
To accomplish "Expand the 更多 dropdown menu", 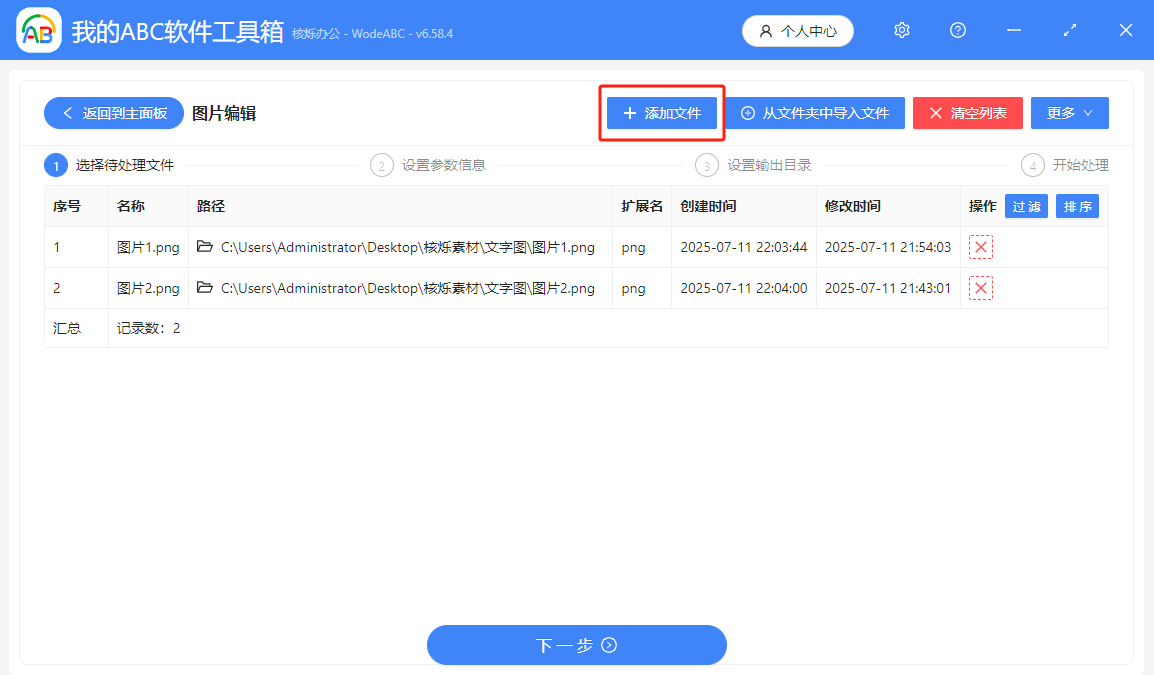I will (x=1069, y=112).
